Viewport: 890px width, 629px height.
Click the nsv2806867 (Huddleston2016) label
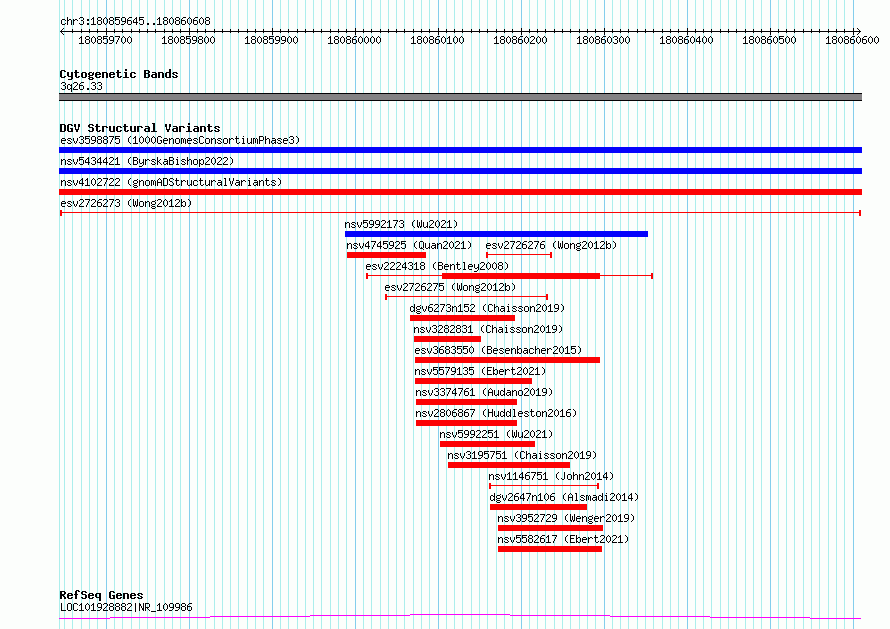coord(496,413)
